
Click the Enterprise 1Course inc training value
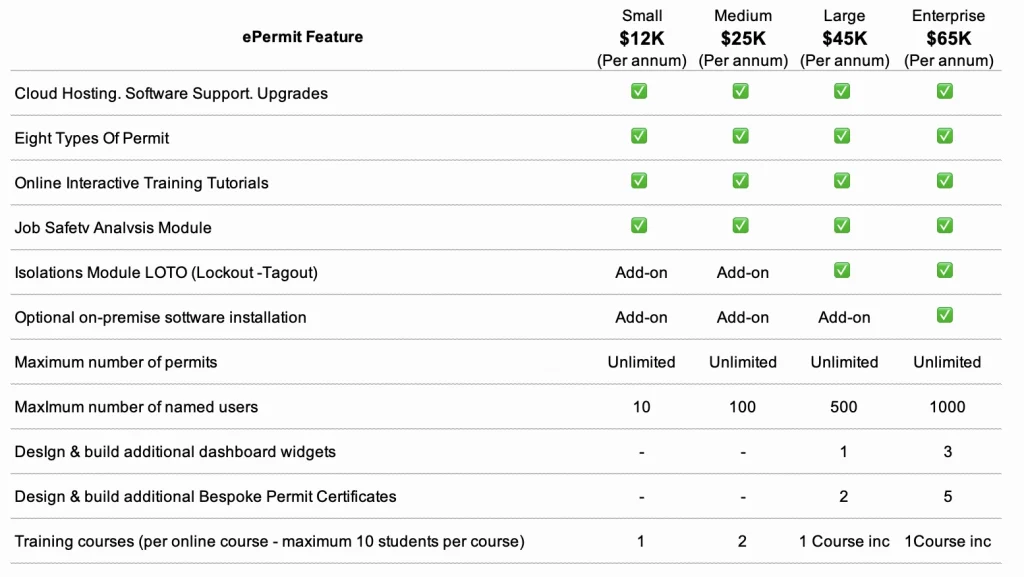pos(948,541)
